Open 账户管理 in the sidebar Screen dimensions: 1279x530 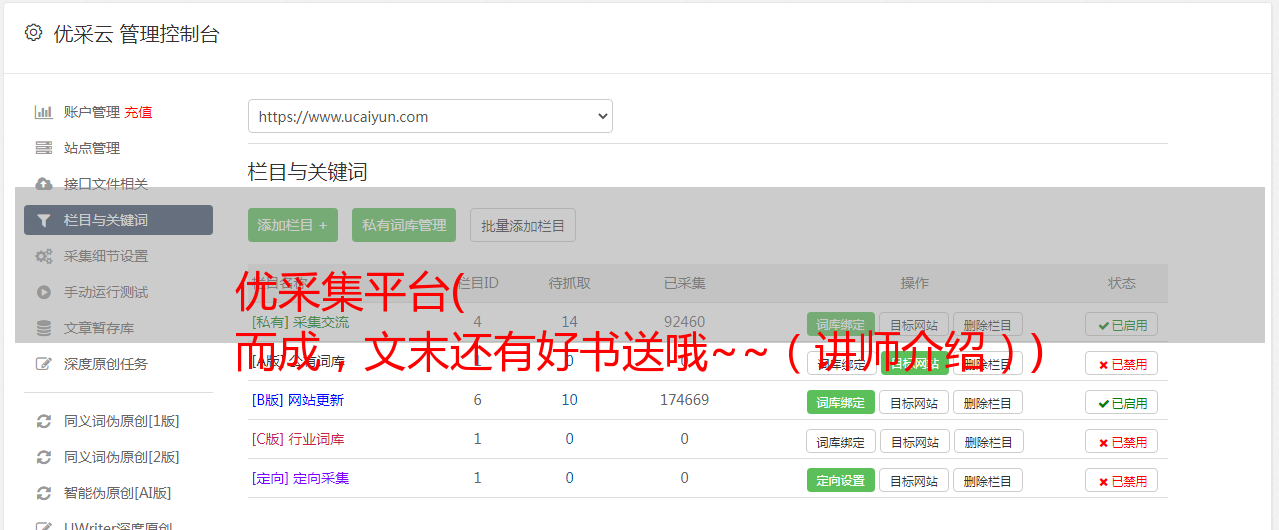(x=92, y=112)
